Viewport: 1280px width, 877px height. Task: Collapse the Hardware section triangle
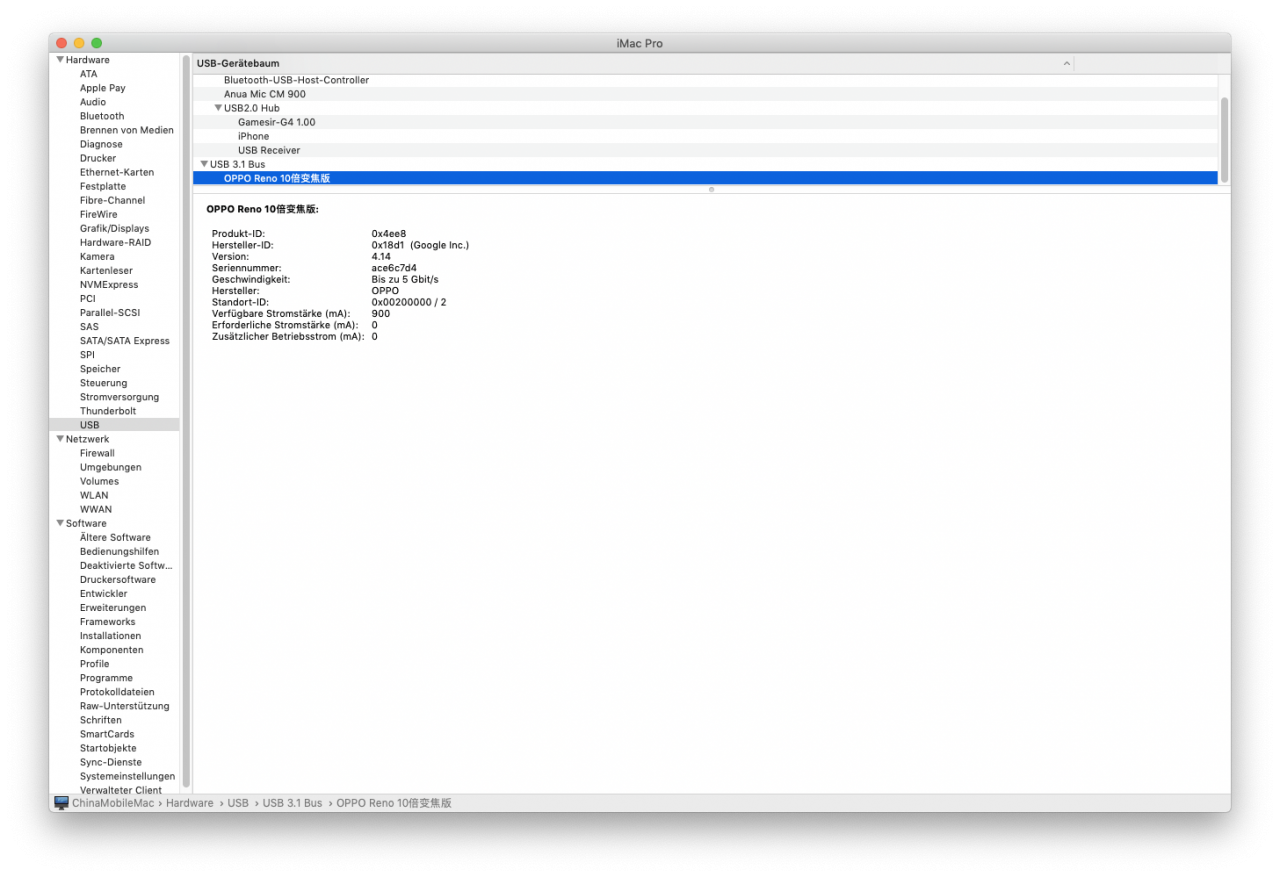pyautogui.click(x=60, y=60)
